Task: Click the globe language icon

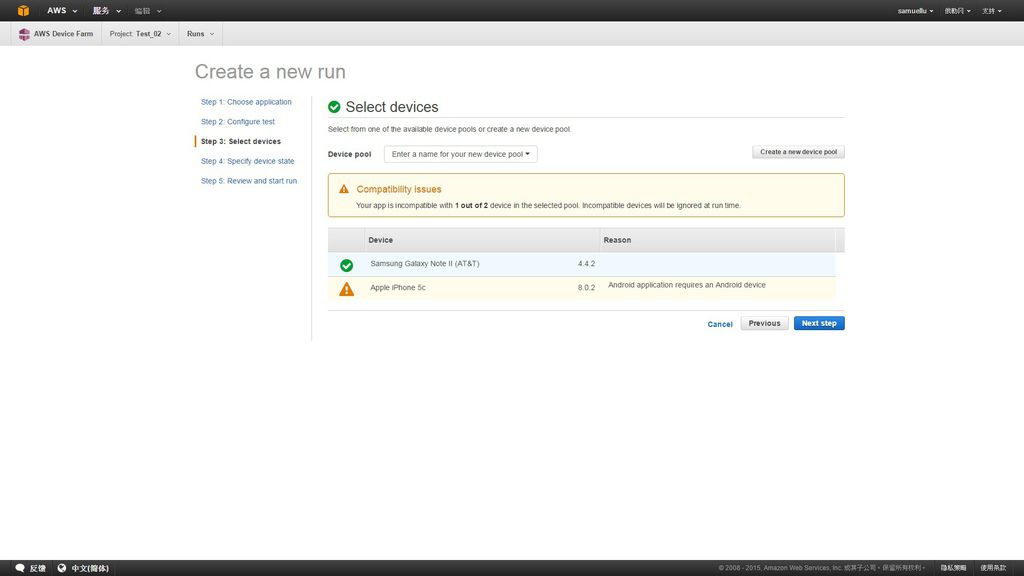Action: [62, 568]
